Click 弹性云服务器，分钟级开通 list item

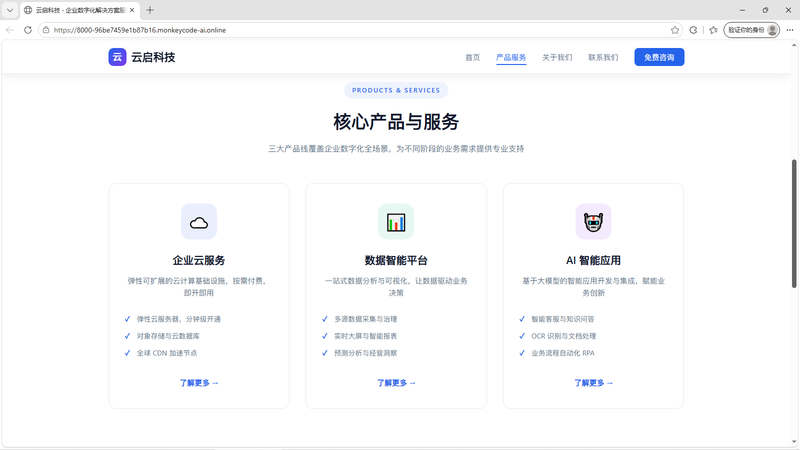click(x=179, y=319)
